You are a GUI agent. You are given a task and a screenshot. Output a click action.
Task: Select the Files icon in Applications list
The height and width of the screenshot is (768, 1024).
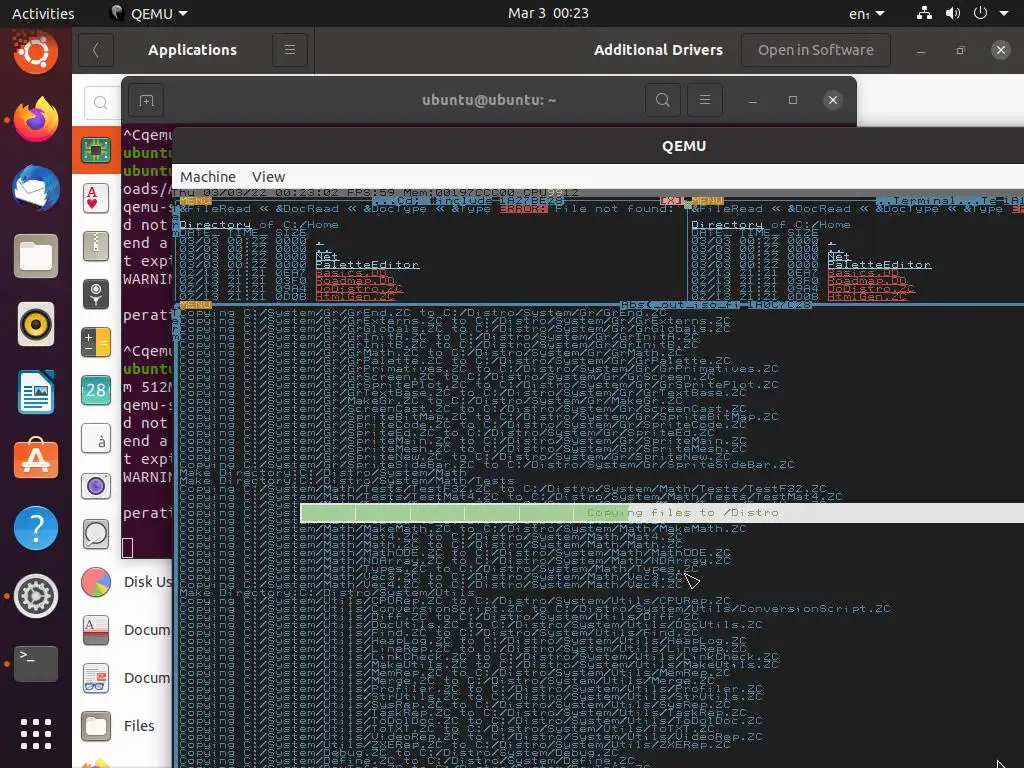[x=96, y=726]
